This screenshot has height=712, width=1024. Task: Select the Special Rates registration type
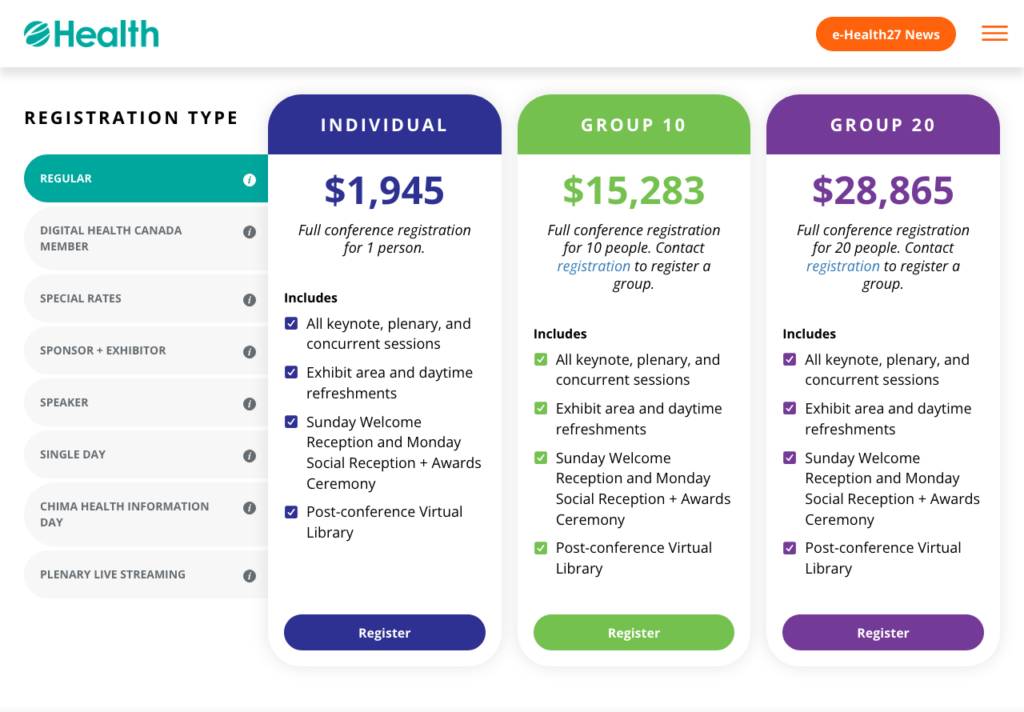click(x=146, y=299)
